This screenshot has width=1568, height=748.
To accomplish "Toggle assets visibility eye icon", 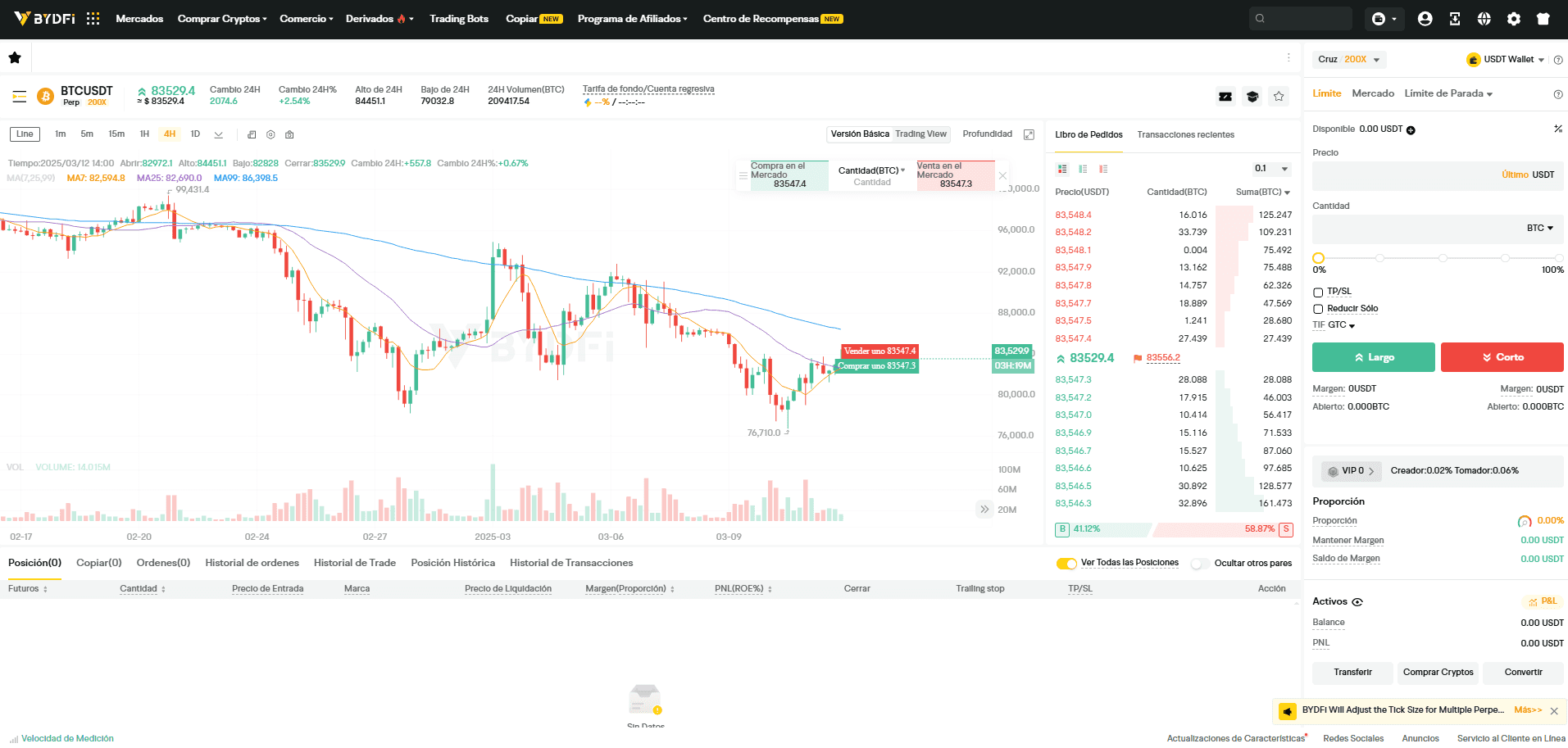I will tap(1357, 602).
